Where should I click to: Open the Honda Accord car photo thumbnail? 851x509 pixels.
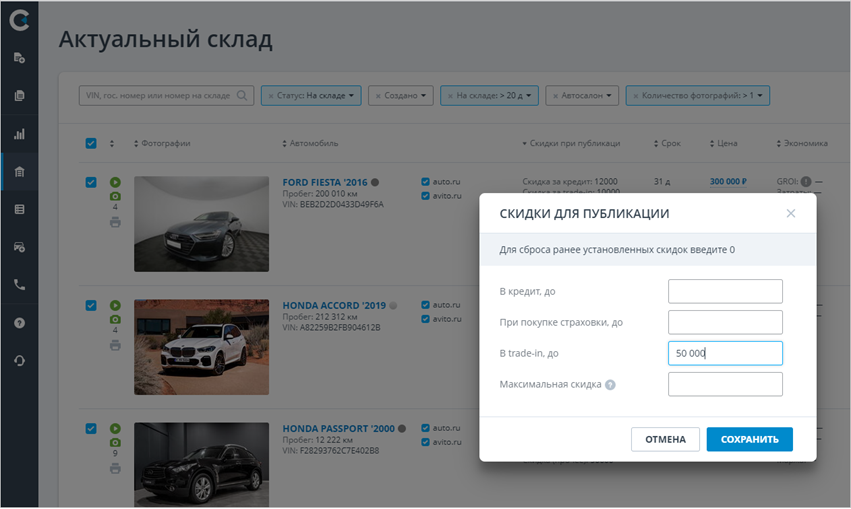coord(201,347)
